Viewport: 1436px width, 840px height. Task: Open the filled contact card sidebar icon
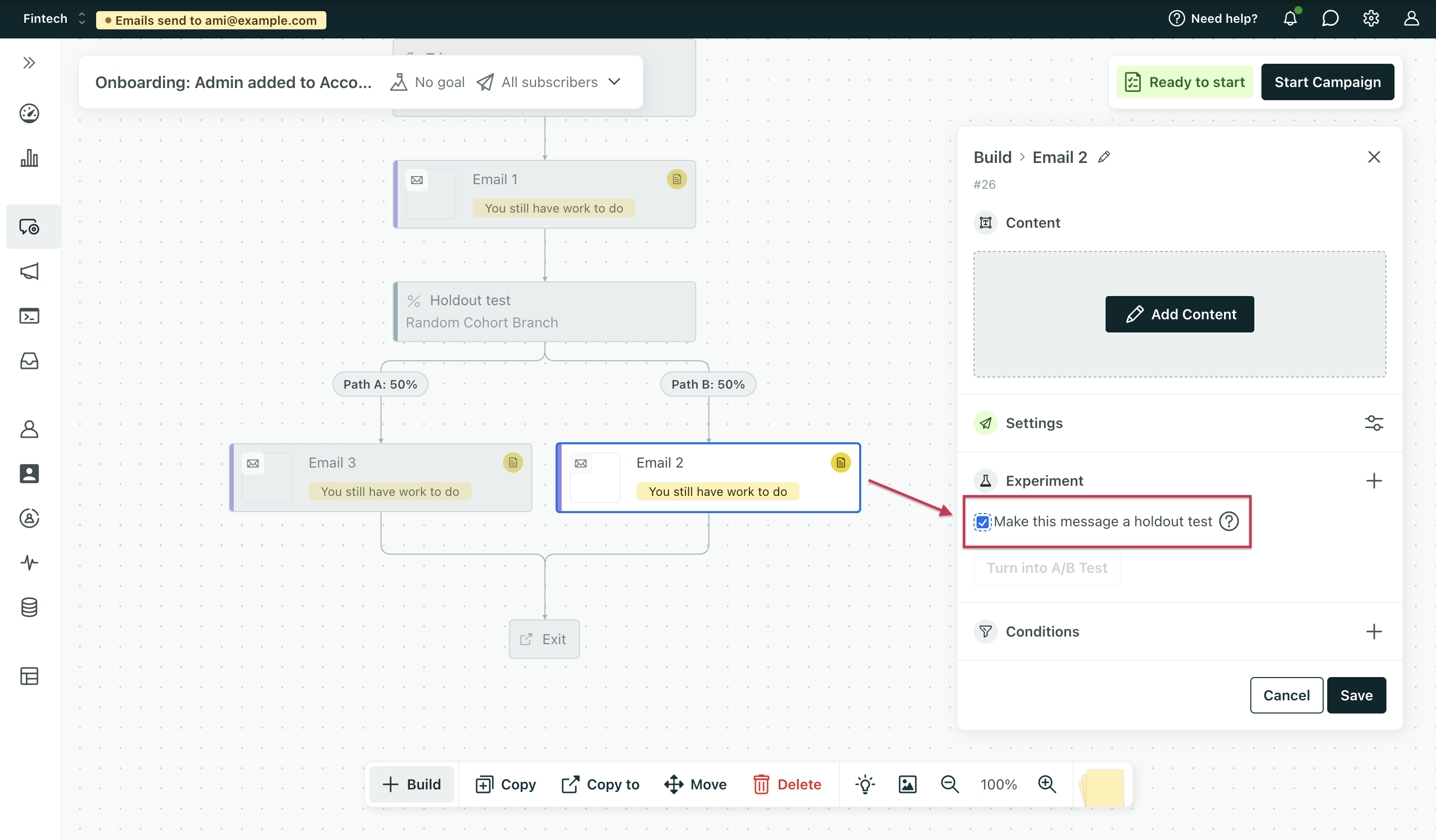tap(29, 474)
